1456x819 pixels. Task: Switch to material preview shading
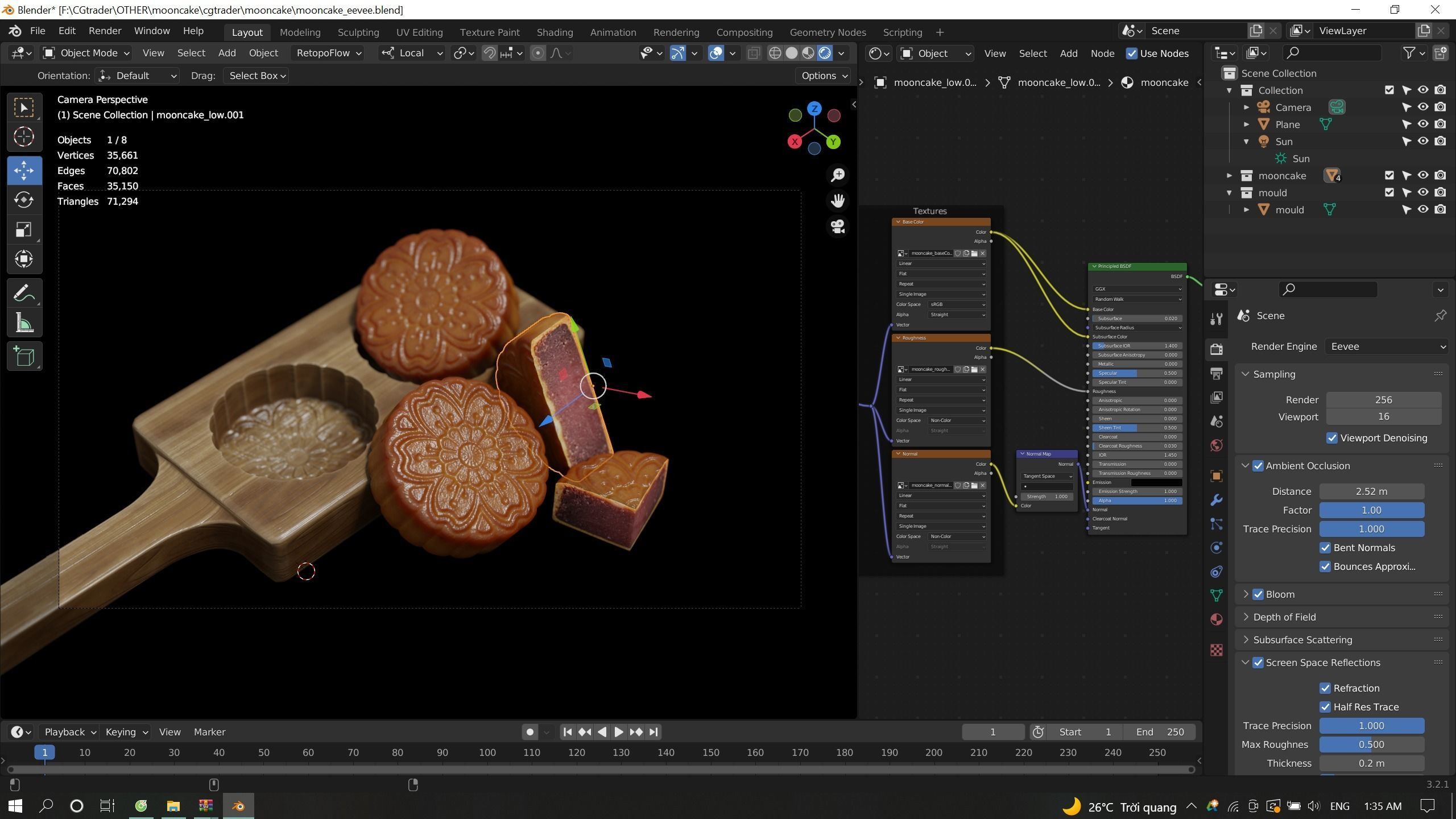[x=808, y=53]
